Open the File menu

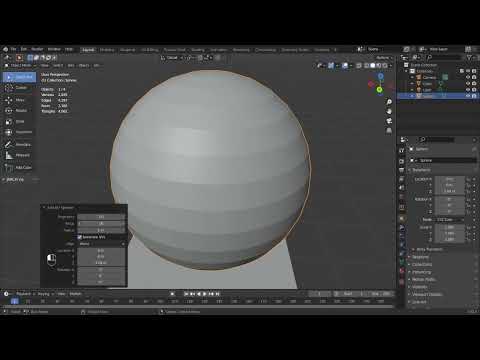(x=13, y=49)
